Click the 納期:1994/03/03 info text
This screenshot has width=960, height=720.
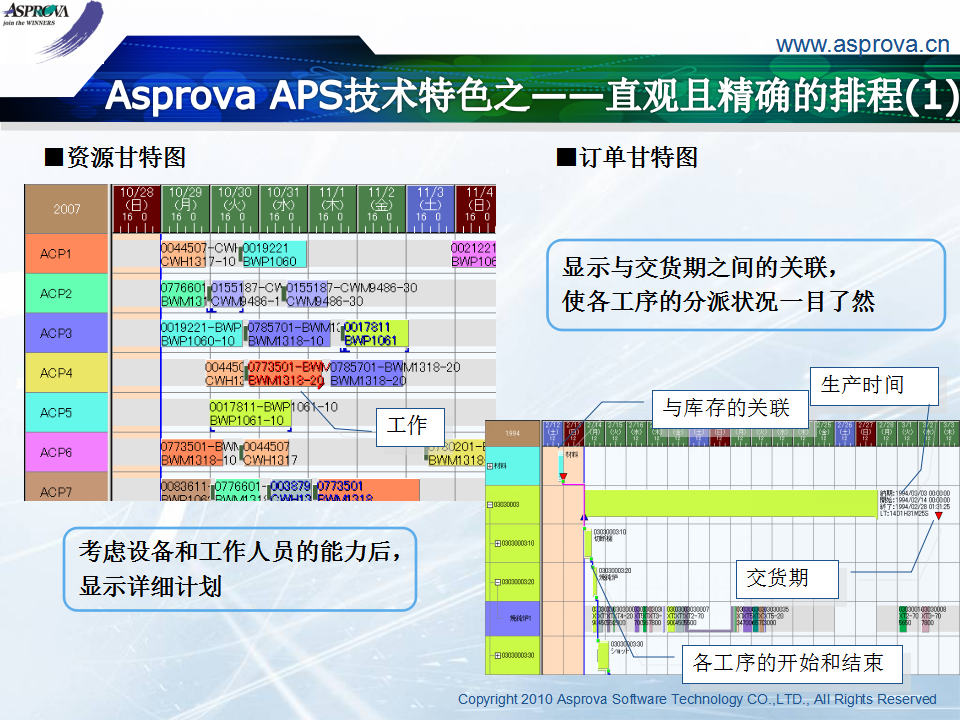pos(915,493)
